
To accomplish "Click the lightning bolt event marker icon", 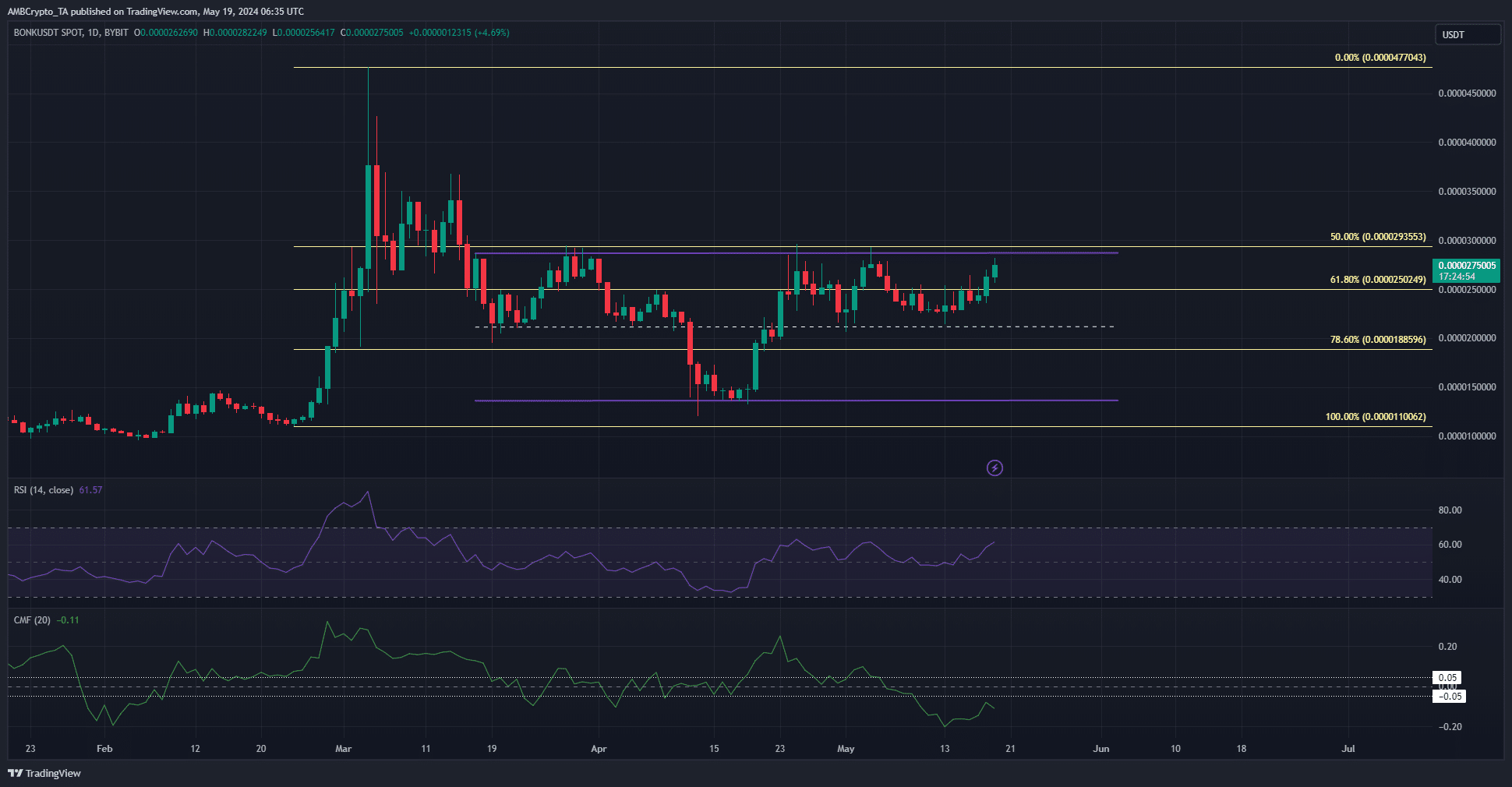I will point(994,468).
